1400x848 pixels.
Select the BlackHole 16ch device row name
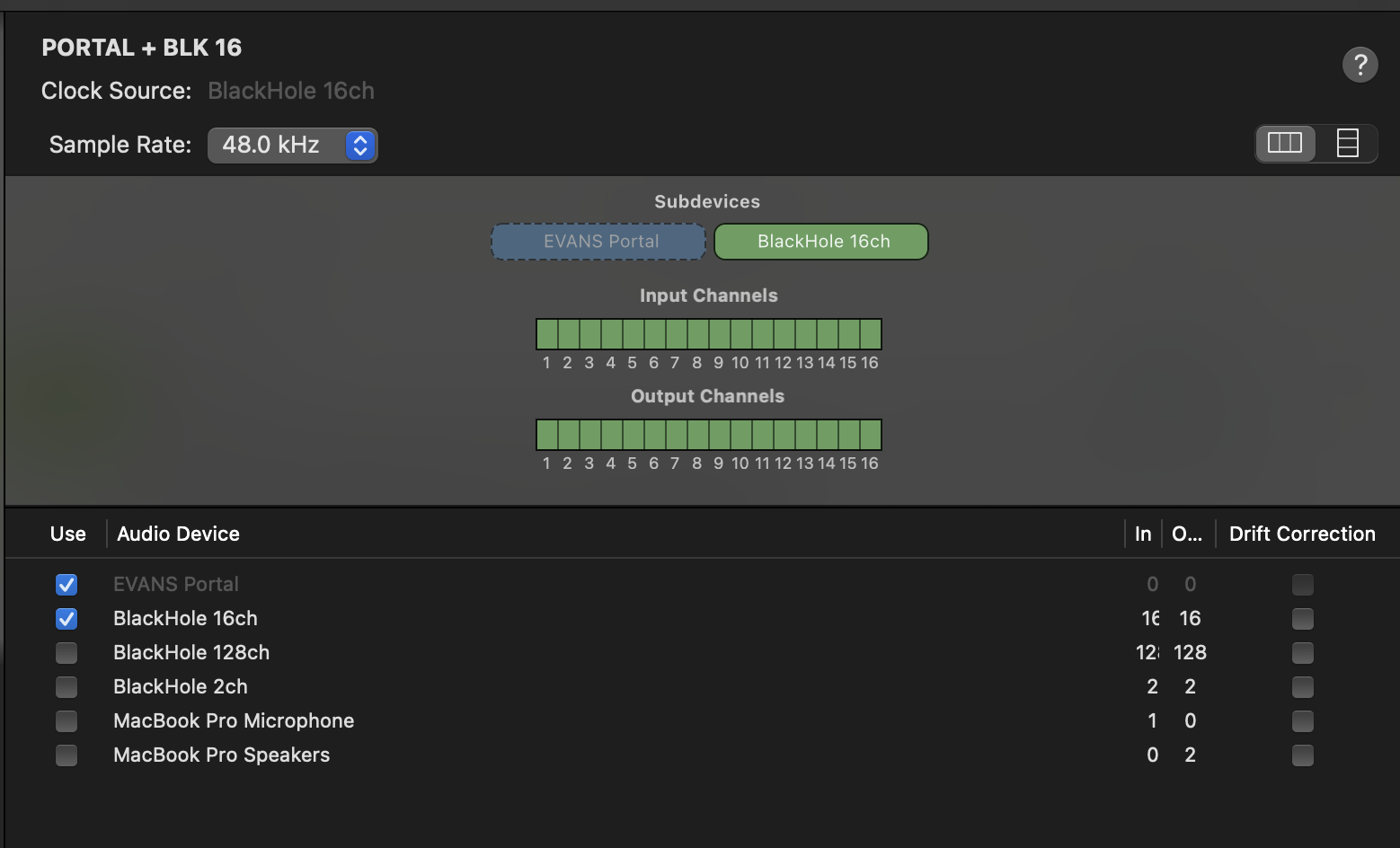click(x=185, y=618)
